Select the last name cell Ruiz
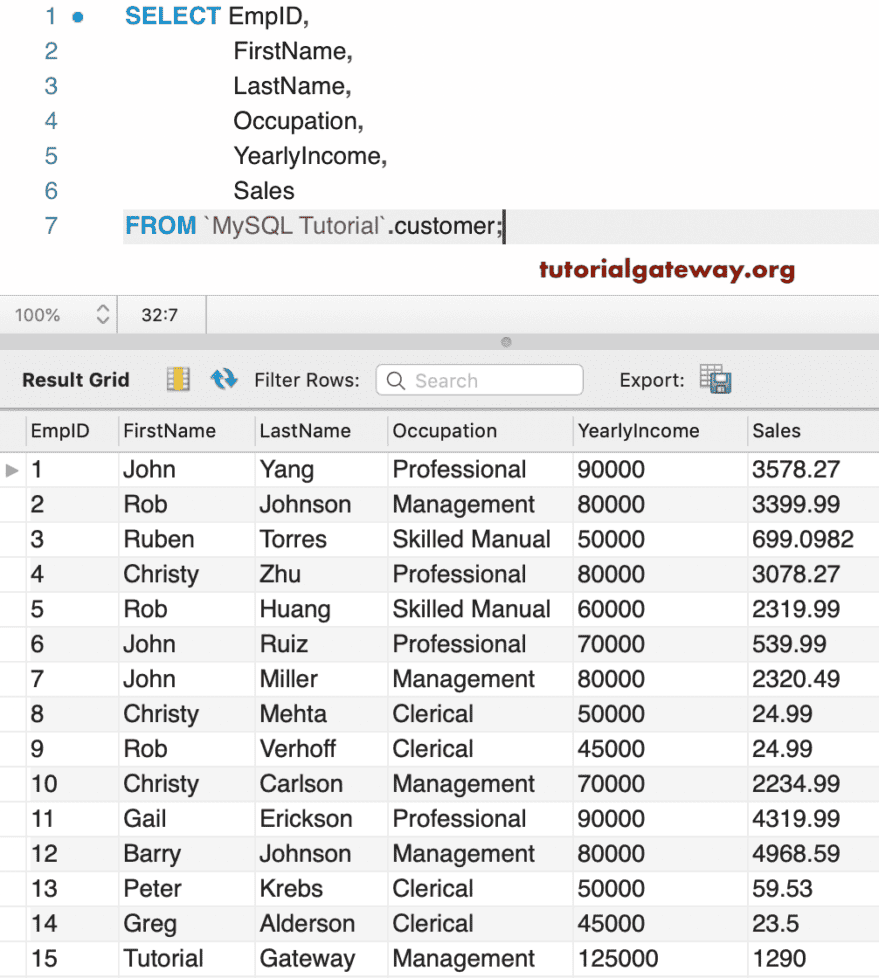Screen dimensions: 879x978 pos(321,644)
